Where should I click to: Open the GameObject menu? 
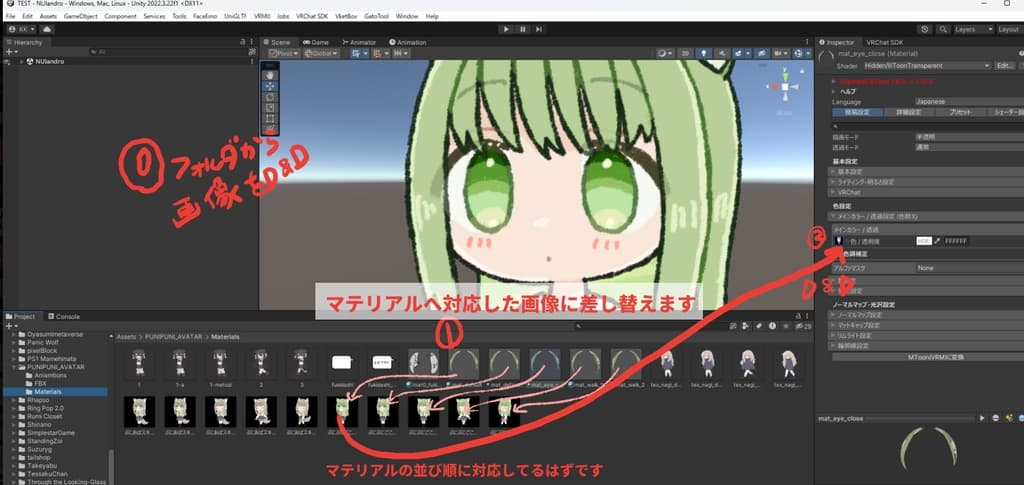click(x=80, y=16)
